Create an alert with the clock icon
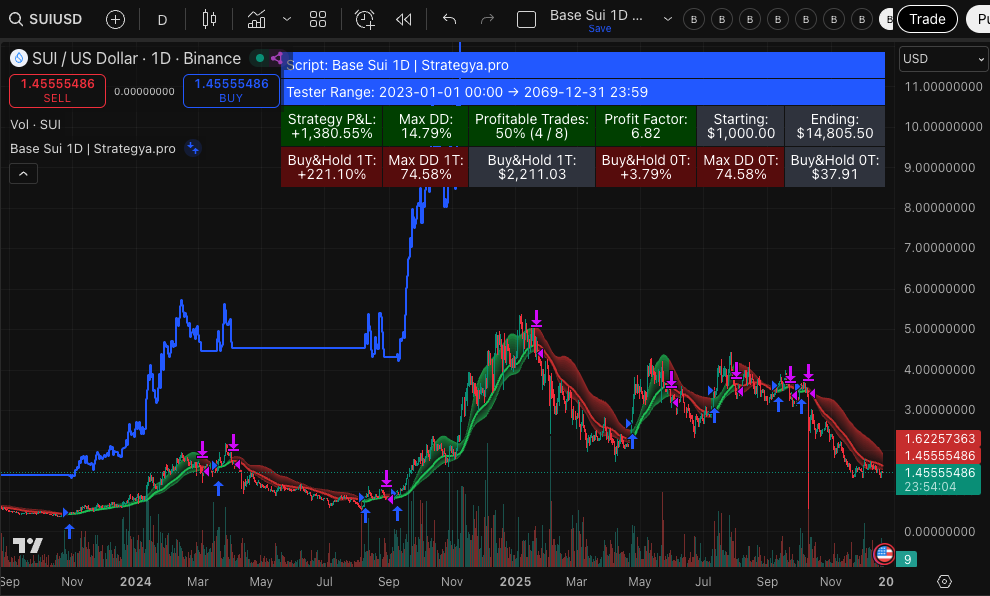Image resolution: width=990 pixels, height=596 pixels. 364,20
